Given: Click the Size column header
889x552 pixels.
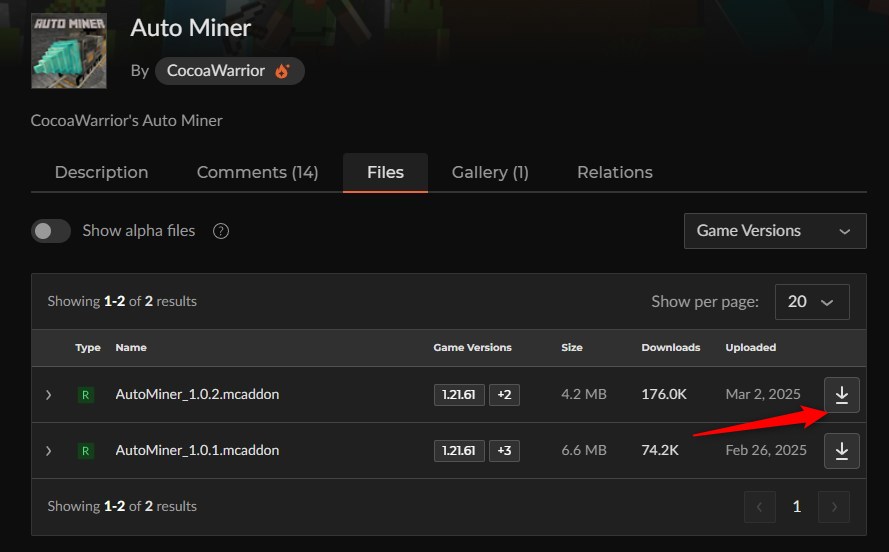Looking at the screenshot, I should pyautogui.click(x=572, y=347).
